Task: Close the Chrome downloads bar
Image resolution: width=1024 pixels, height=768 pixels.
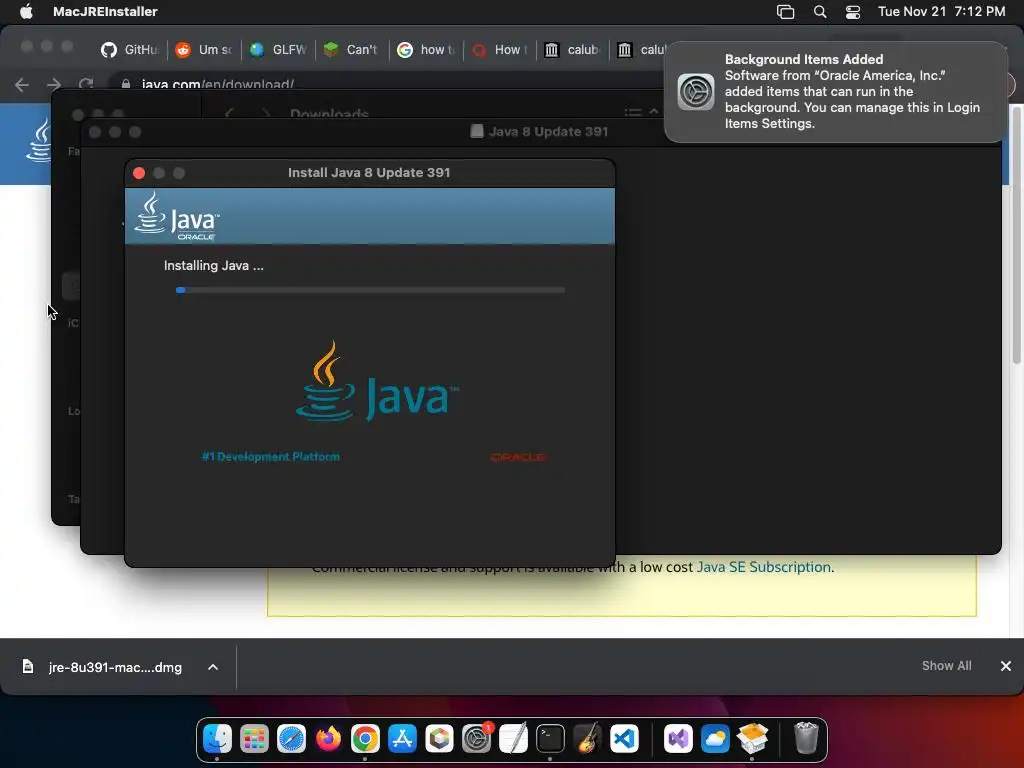Action: (1006, 666)
